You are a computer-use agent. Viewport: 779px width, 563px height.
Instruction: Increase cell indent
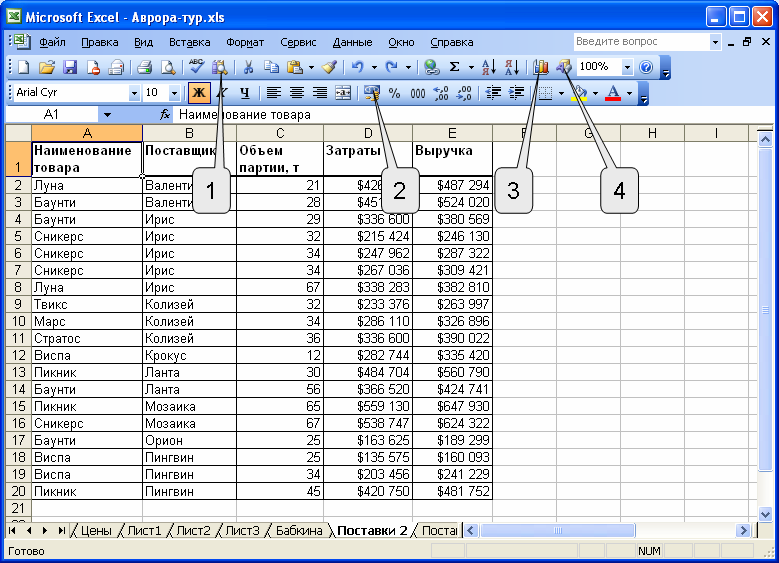pyautogui.click(x=516, y=93)
